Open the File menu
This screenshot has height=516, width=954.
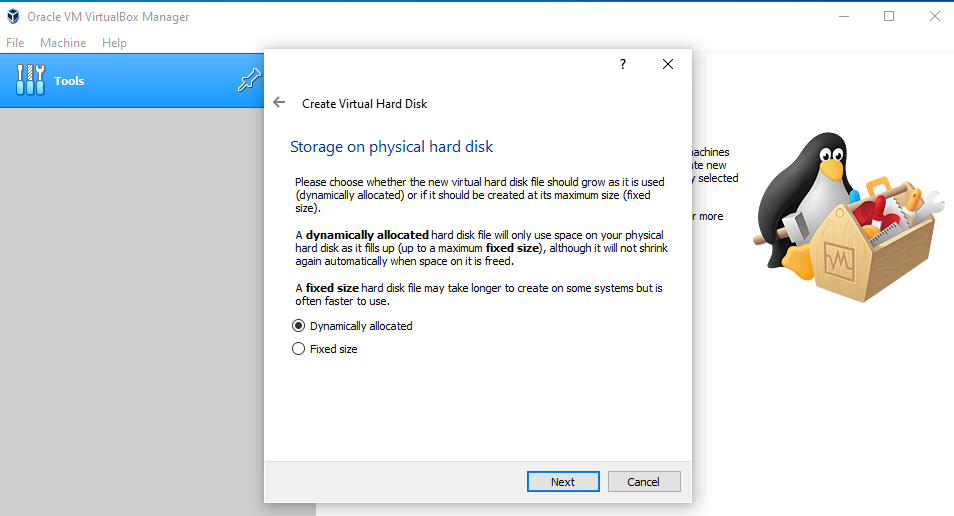pyautogui.click(x=15, y=43)
